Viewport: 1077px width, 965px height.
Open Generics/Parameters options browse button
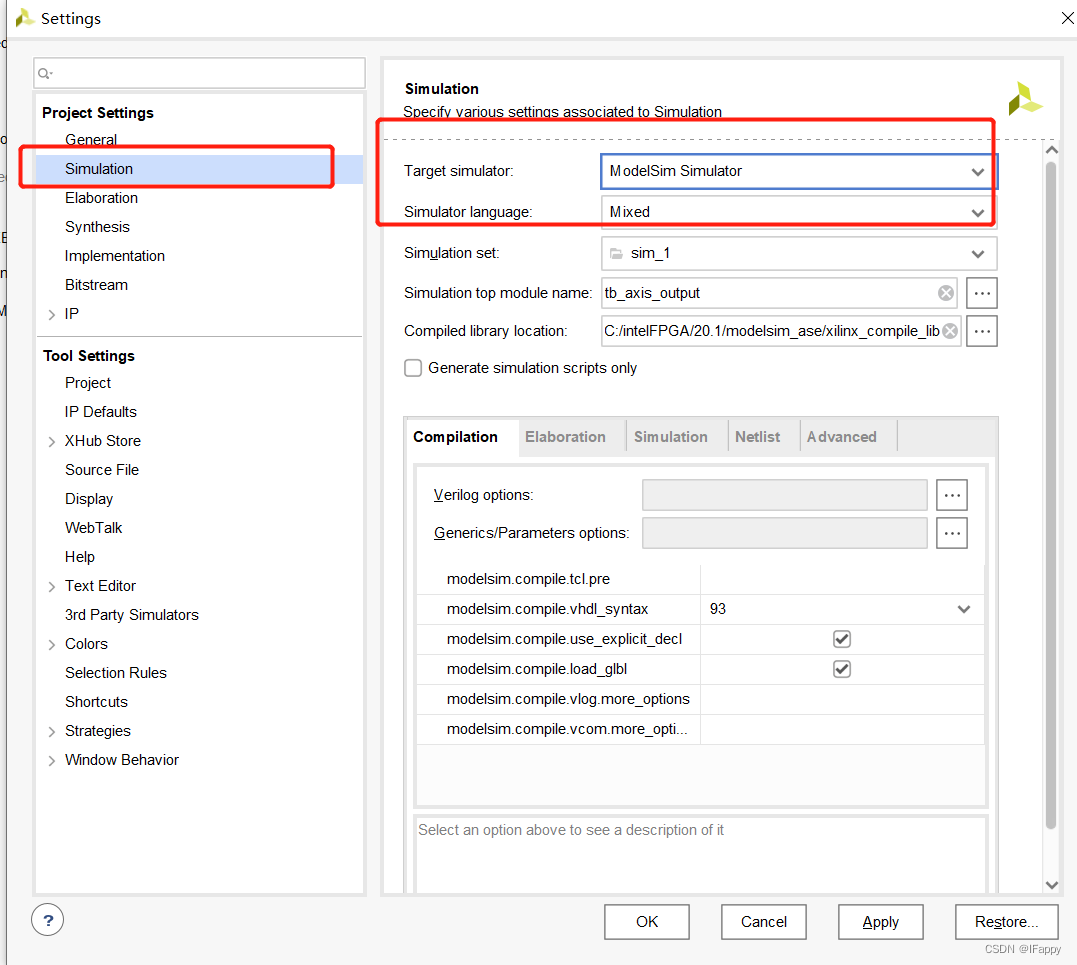coord(951,533)
